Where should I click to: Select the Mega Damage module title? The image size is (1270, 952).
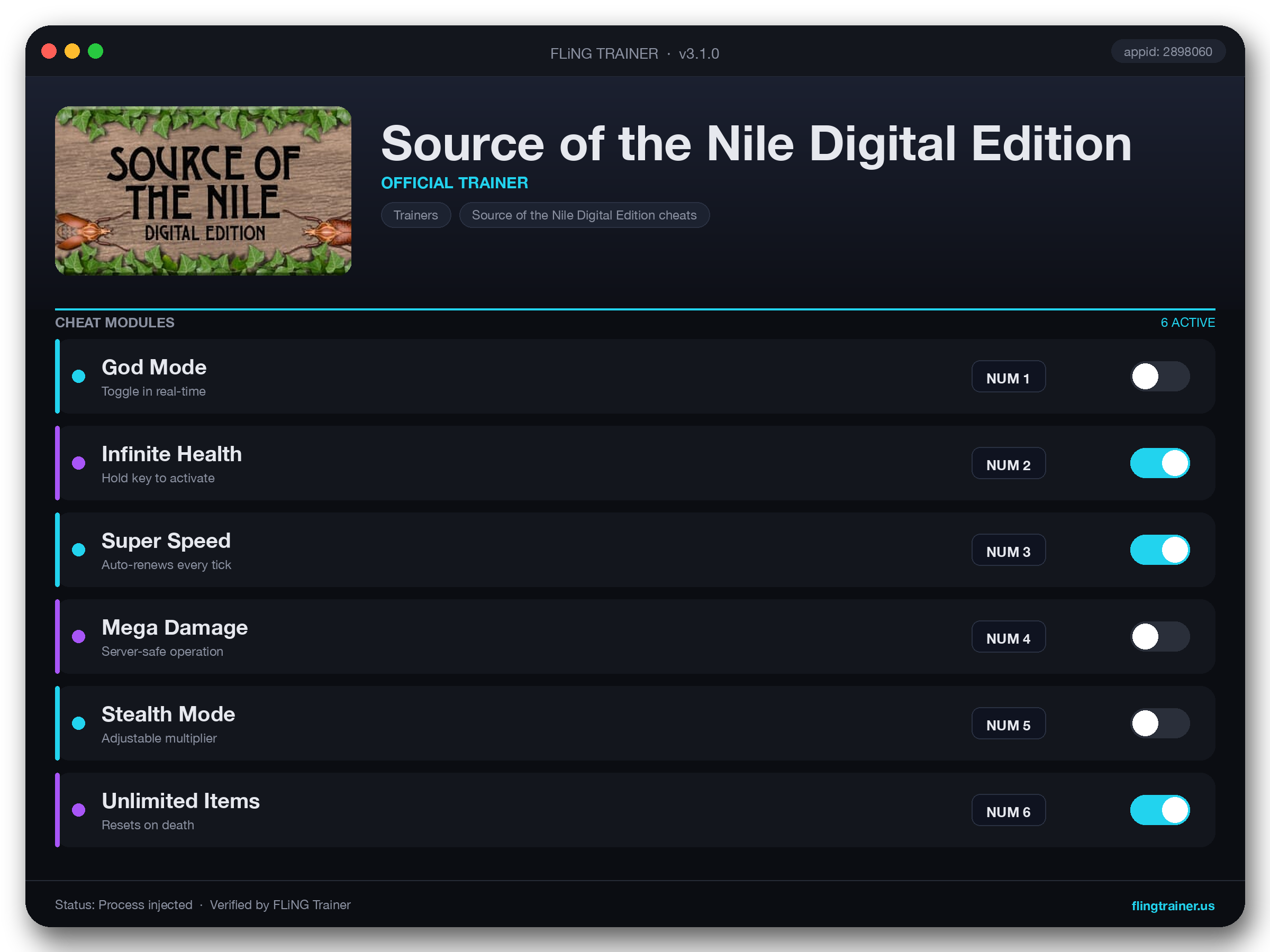pos(175,627)
